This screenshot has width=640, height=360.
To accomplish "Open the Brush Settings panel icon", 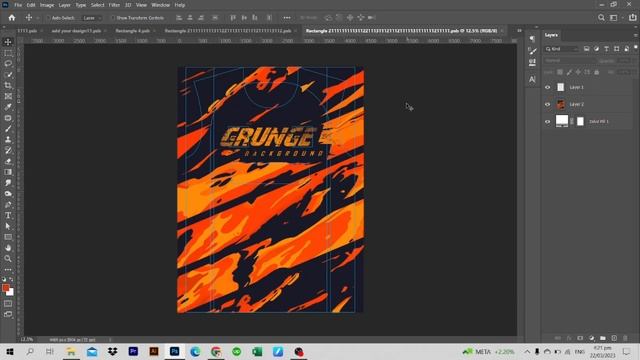I will tap(532, 51).
